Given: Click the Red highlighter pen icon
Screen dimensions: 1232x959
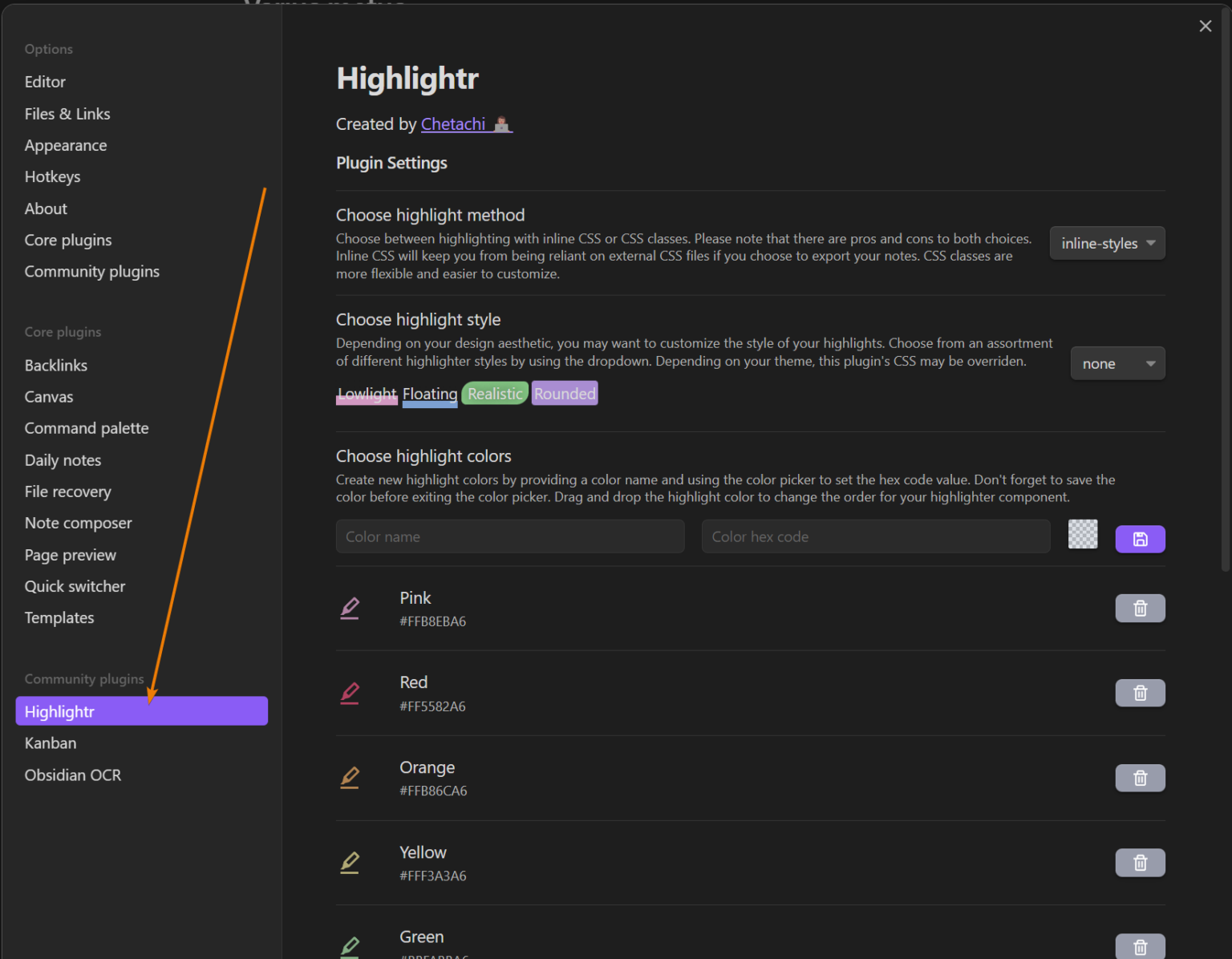Looking at the screenshot, I should (x=350, y=694).
